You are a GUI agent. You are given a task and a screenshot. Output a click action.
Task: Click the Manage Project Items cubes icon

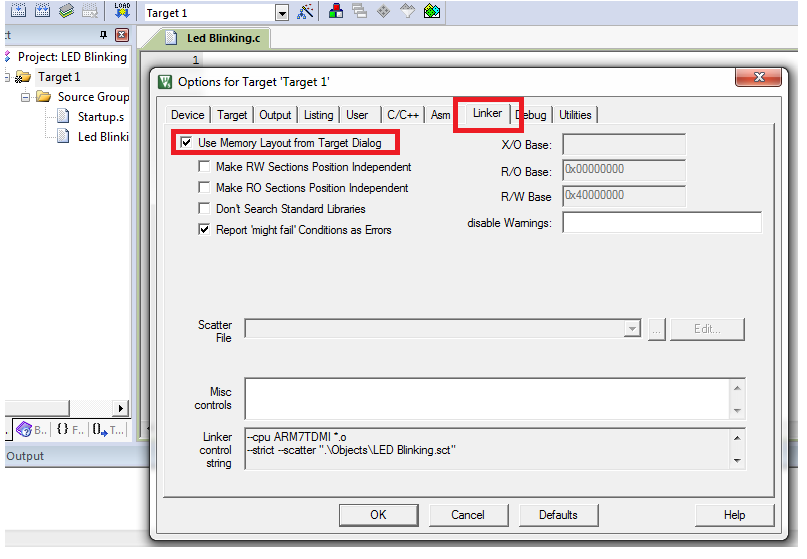336,12
